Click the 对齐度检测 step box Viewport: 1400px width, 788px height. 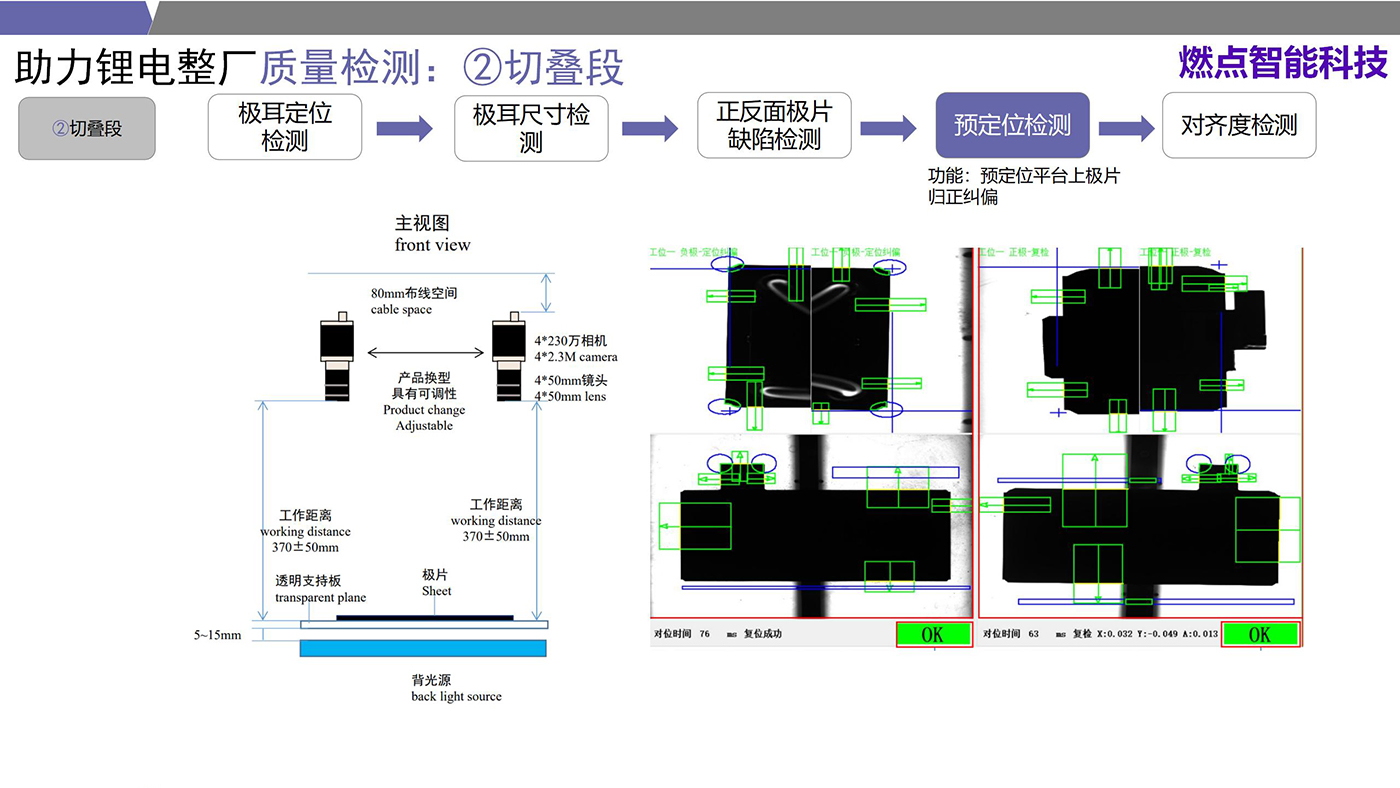tap(1239, 126)
